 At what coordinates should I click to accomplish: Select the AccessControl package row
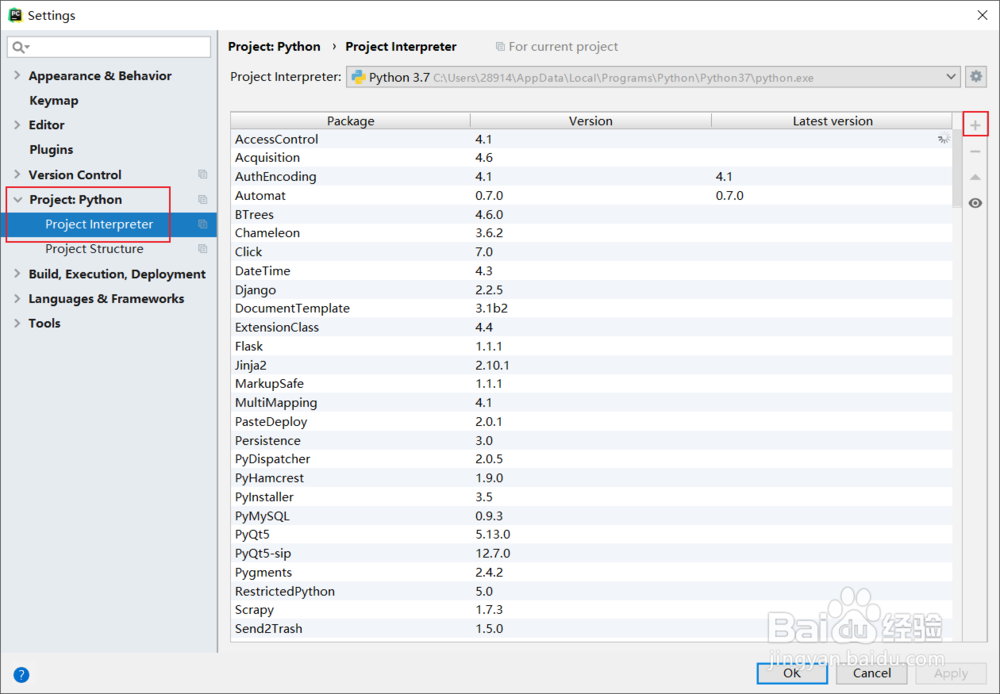(592, 139)
